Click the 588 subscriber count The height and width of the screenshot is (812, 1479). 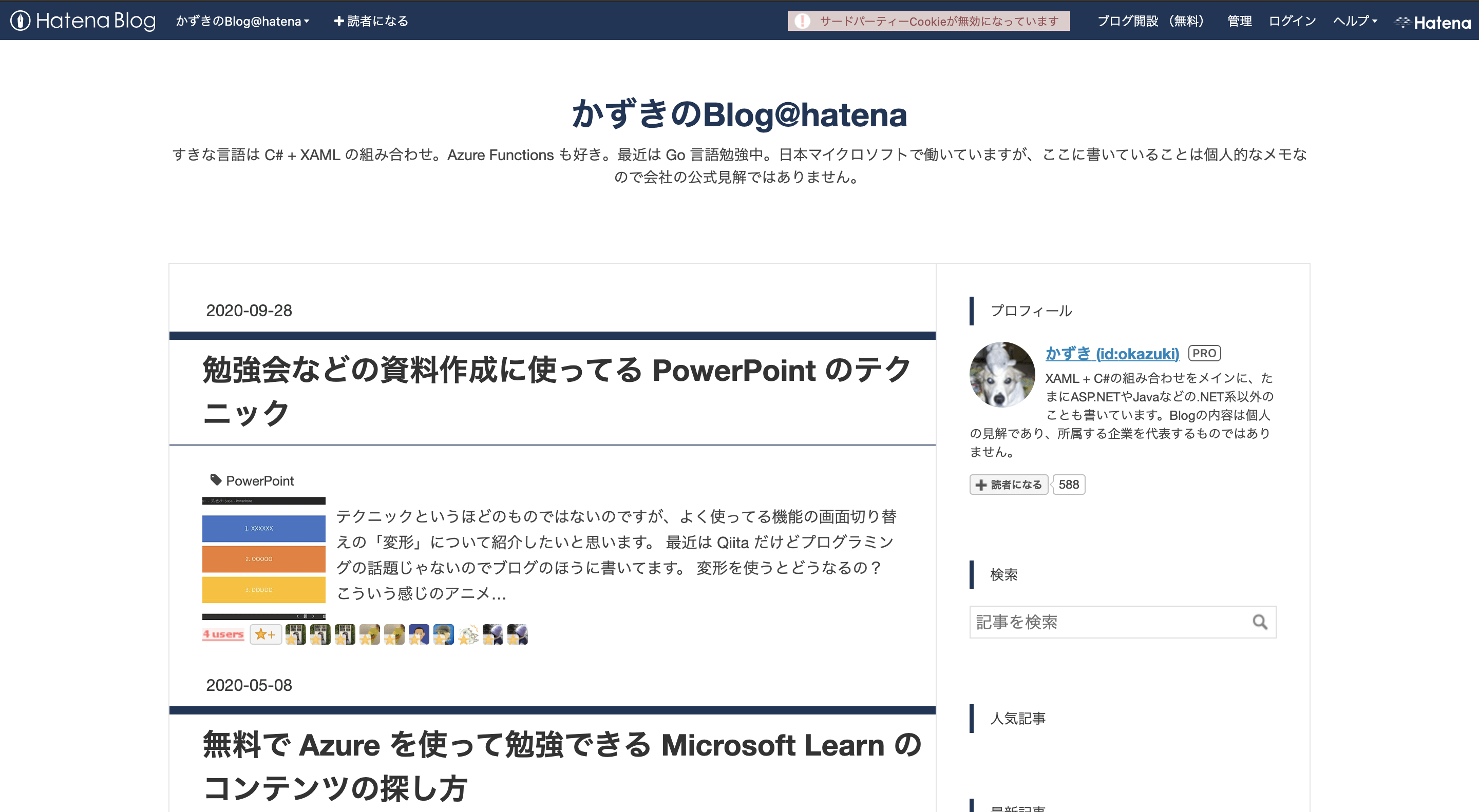coord(1069,485)
